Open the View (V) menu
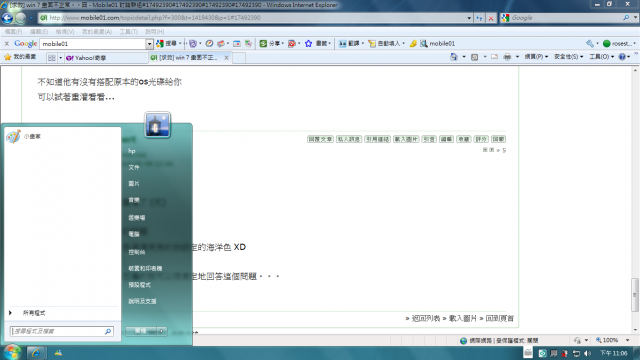 pyautogui.click(x=65, y=31)
